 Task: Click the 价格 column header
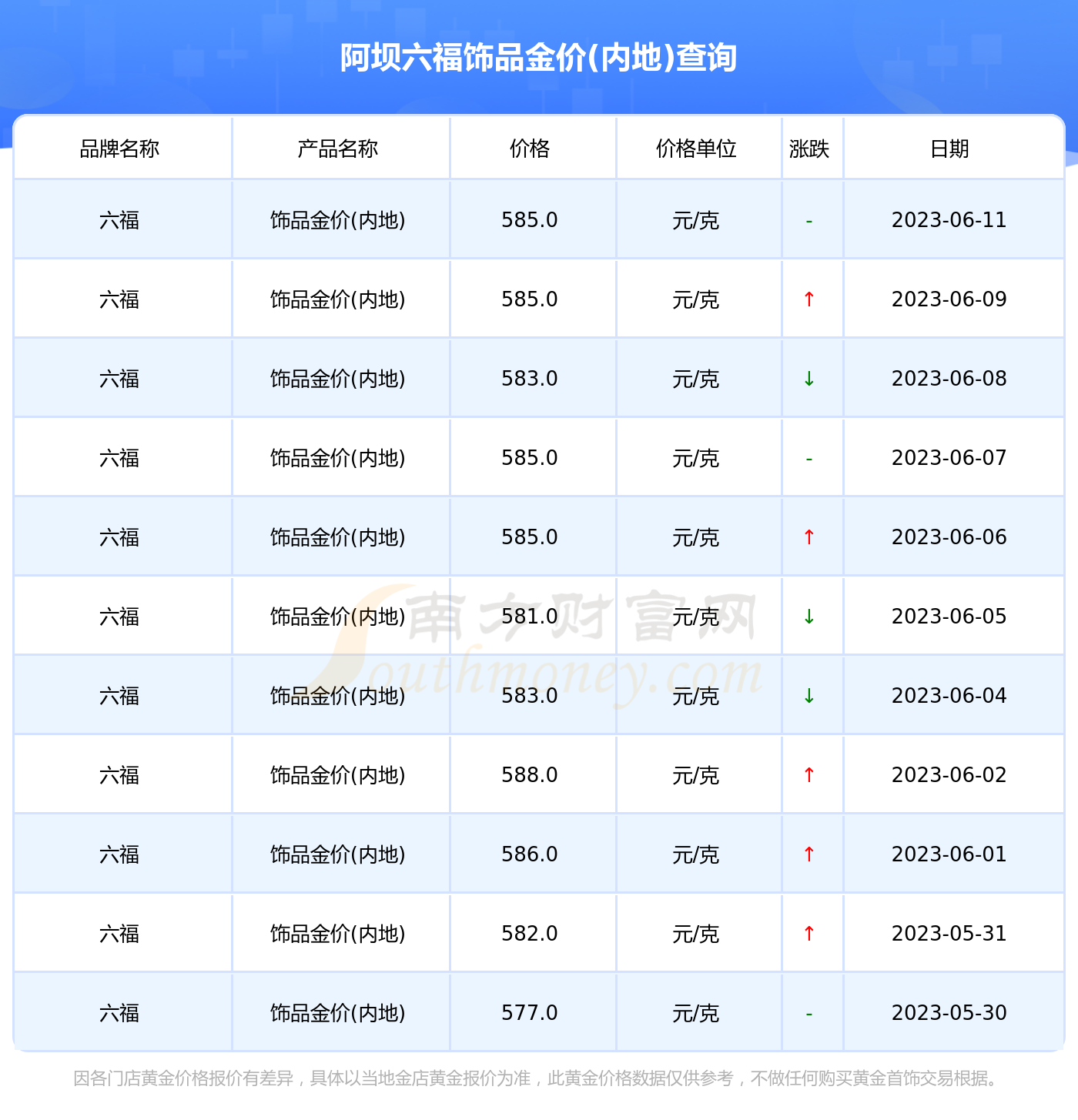tap(530, 149)
